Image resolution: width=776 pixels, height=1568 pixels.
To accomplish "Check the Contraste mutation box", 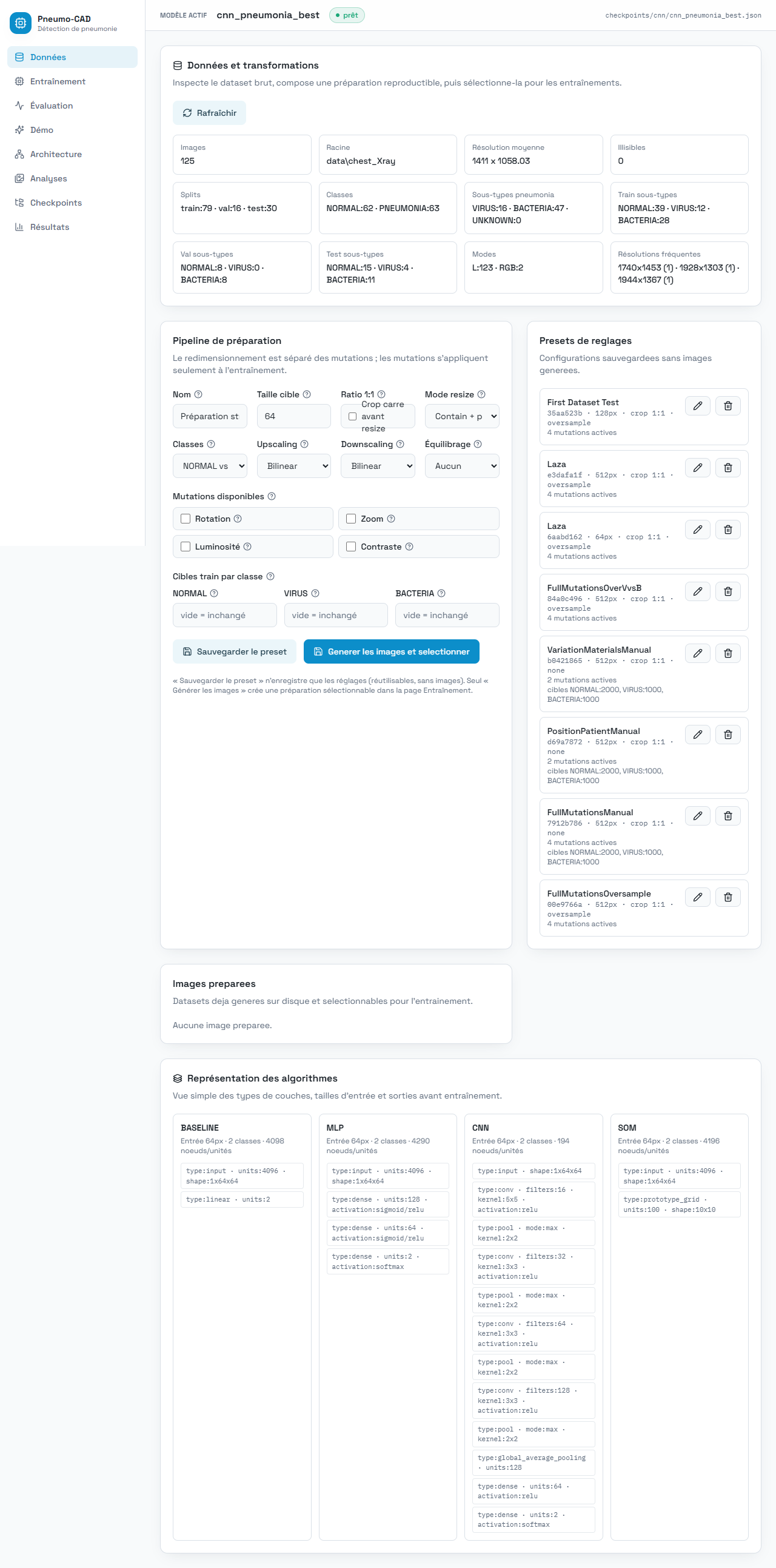I will click(x=351, y=547).
